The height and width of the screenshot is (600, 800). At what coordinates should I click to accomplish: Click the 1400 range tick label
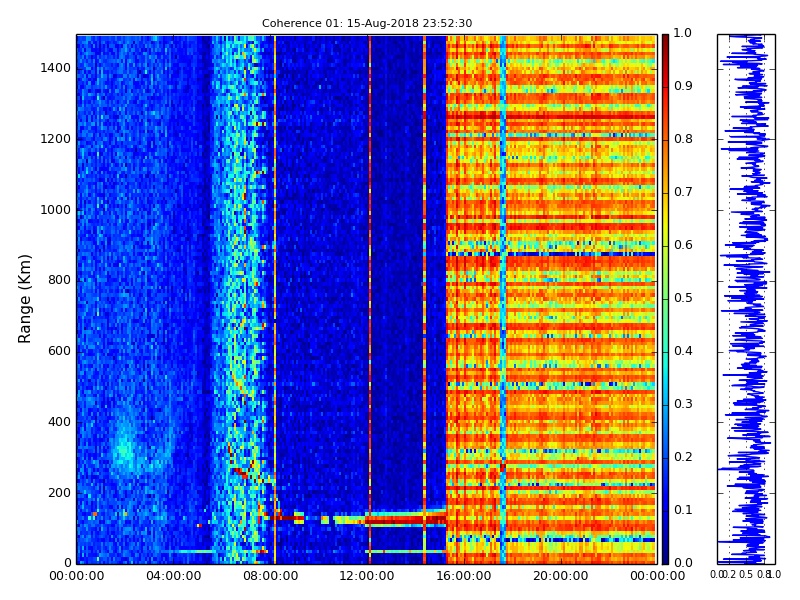point(56,68)
